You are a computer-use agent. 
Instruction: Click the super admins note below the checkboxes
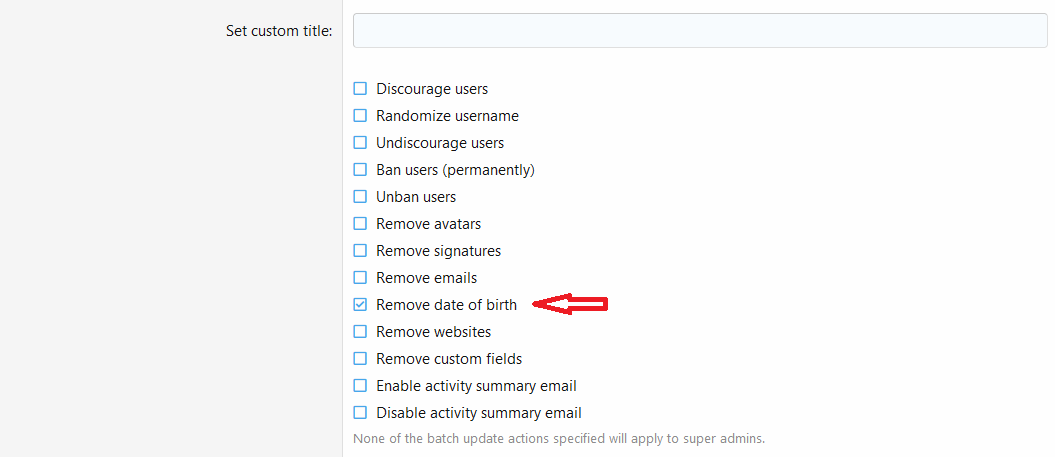click(x=559, y=438)
